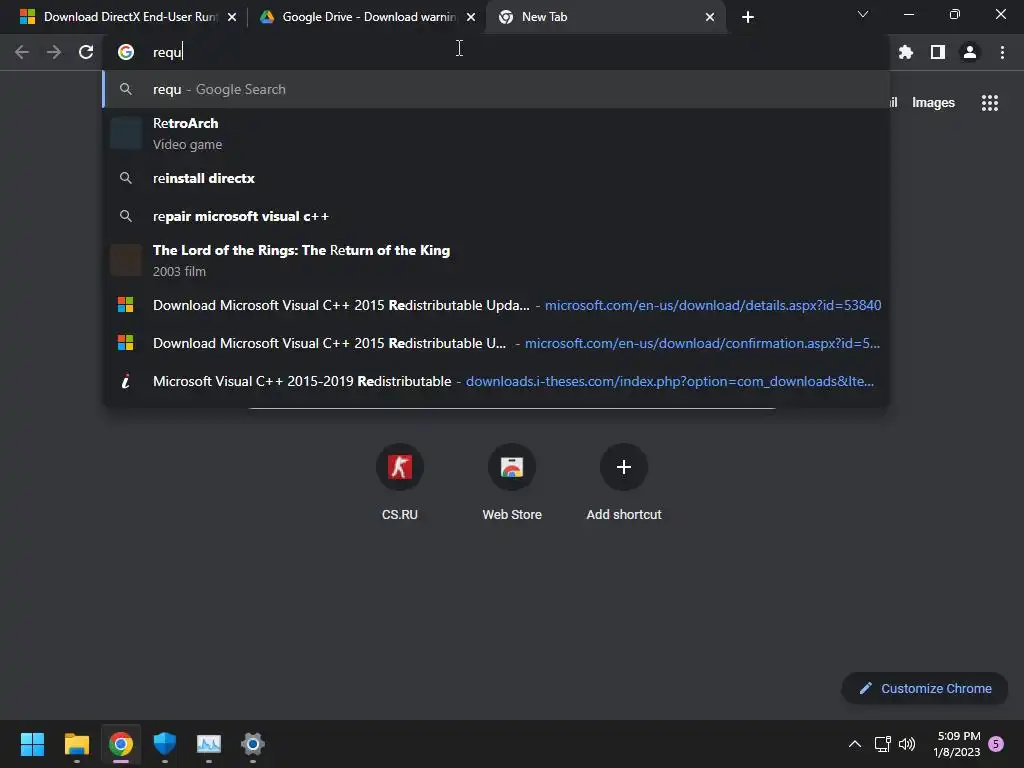This screenshot has height=768, width=1024.
Task: Open the Windows Start menu
Action: [32, 744]
